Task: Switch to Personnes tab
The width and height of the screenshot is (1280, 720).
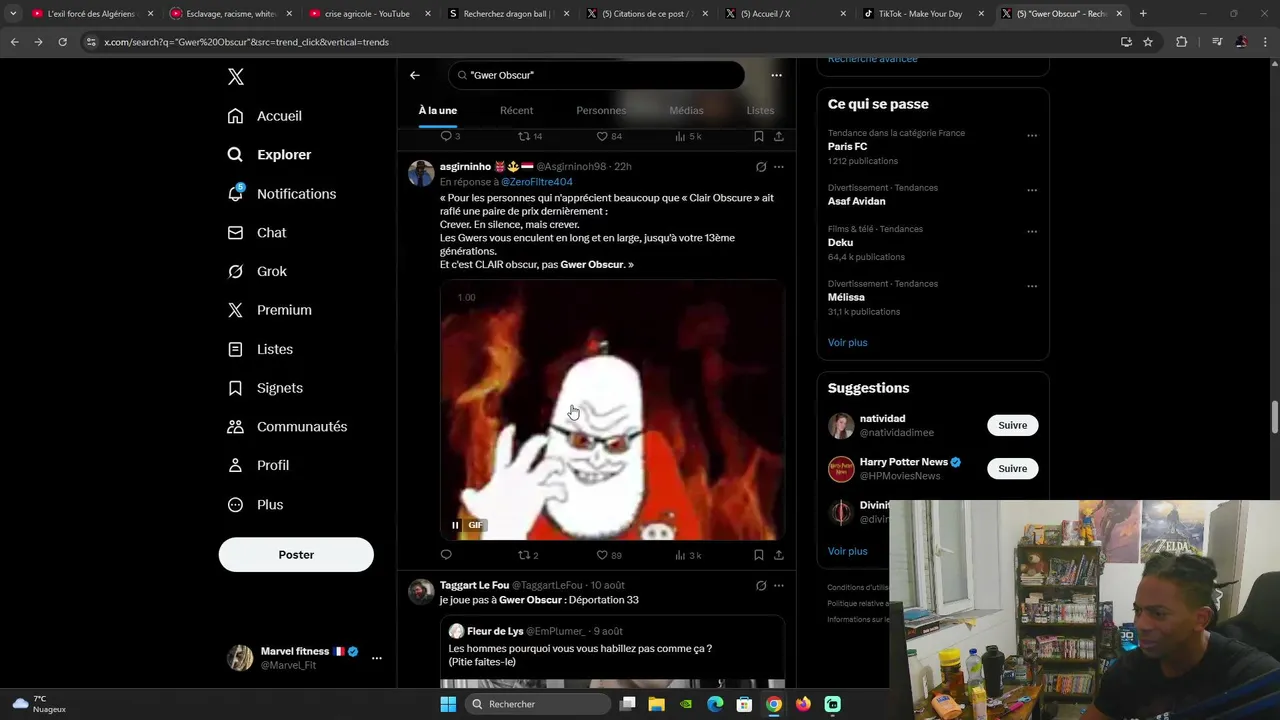Action: [x=601, y=111]
